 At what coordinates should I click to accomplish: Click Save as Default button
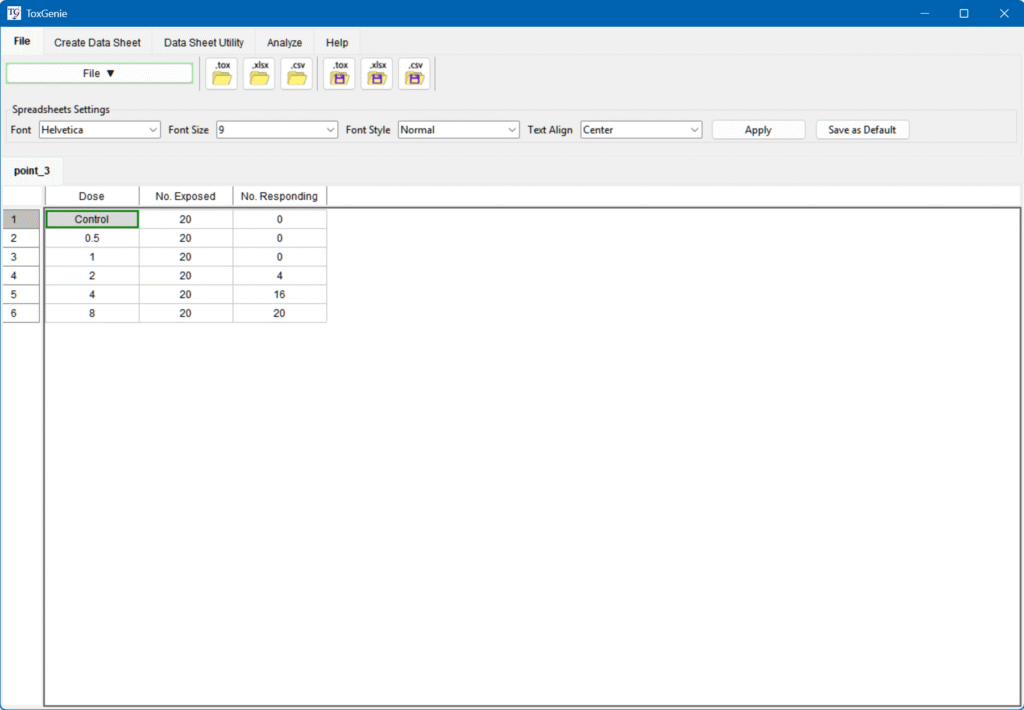pyautogui.click(x=862, y=130)
